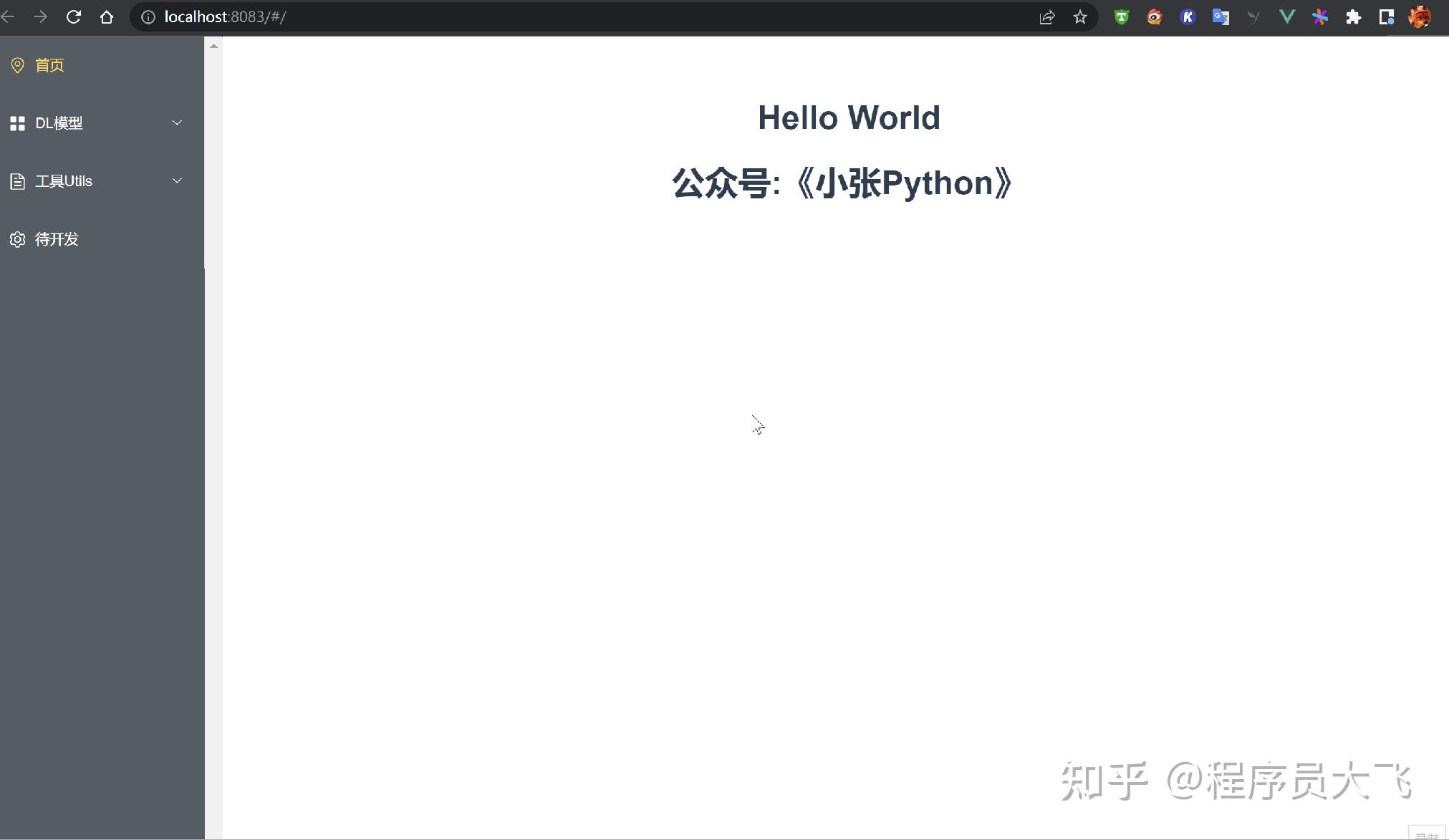Click the 公众号《小张Python》text link
This screenshot has width=1449, height=840.
[x=845, y=183]
